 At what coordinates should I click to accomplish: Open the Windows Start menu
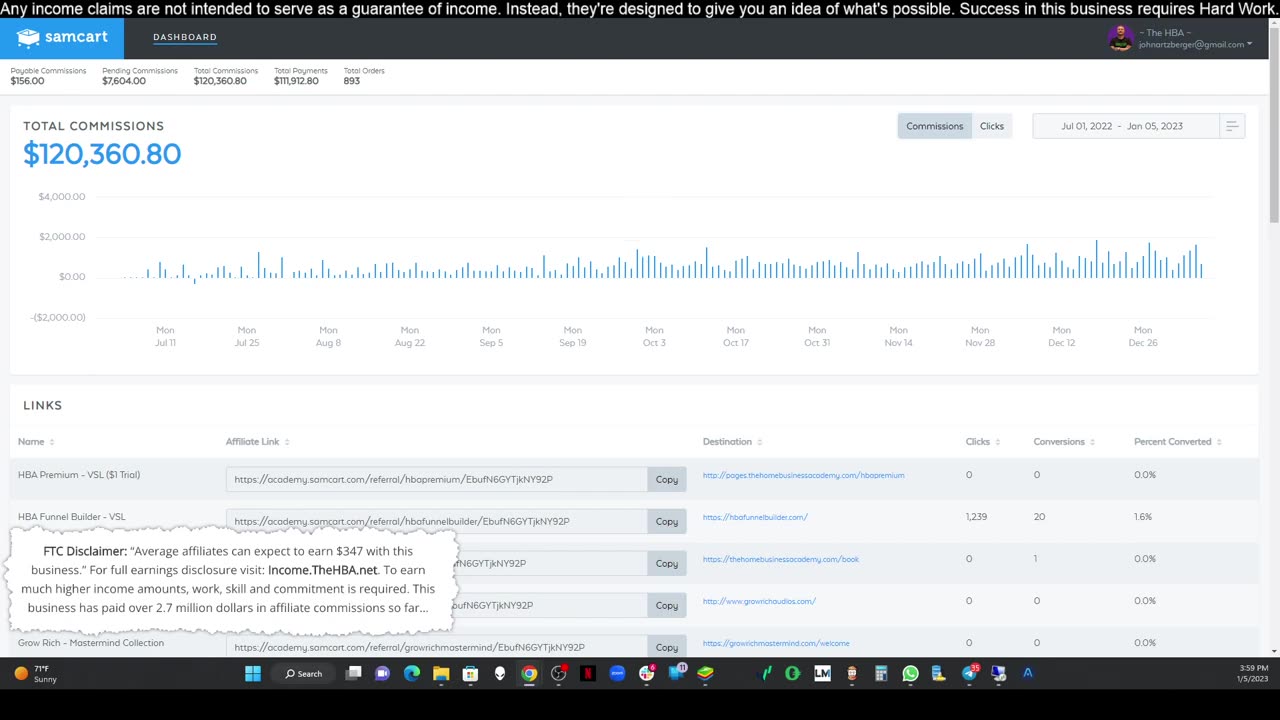click(x=253, y=673)
